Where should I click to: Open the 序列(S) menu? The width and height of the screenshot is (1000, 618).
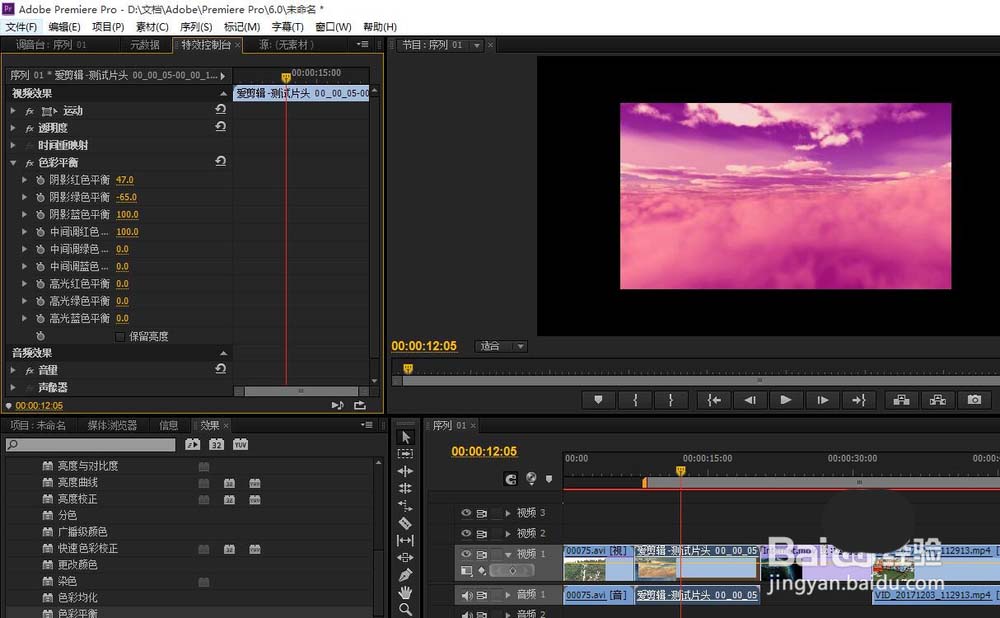click(x=196, y=27)
